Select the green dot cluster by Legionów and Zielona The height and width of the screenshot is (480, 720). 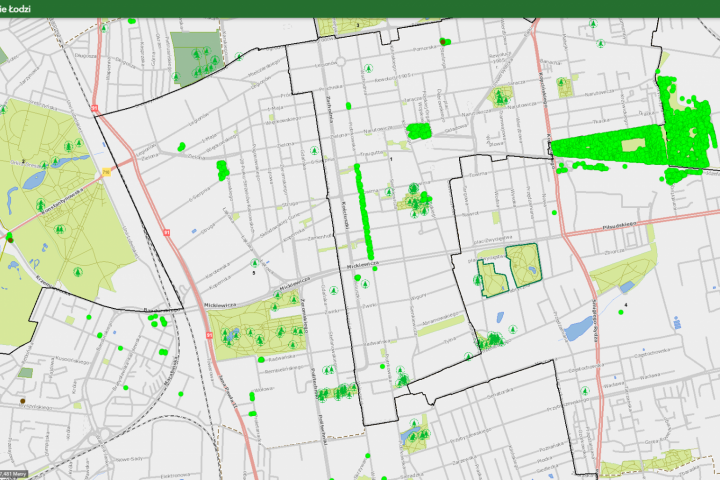181,147
